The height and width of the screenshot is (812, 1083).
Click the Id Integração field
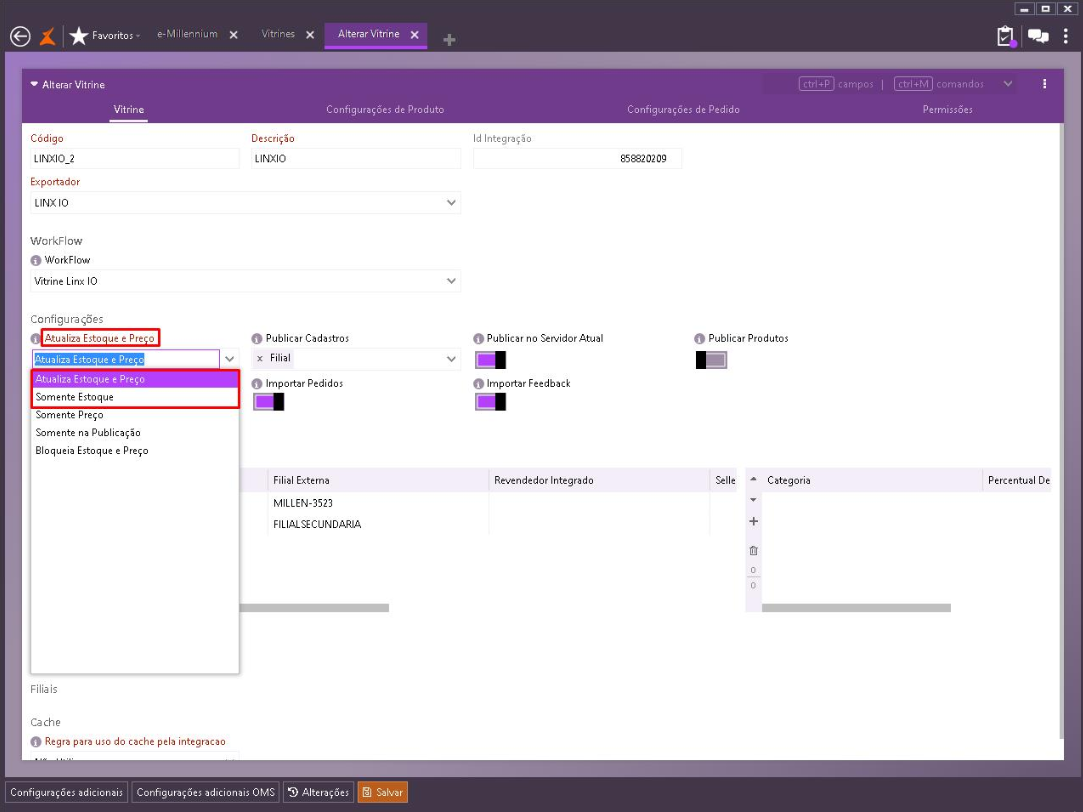(577, 158)
